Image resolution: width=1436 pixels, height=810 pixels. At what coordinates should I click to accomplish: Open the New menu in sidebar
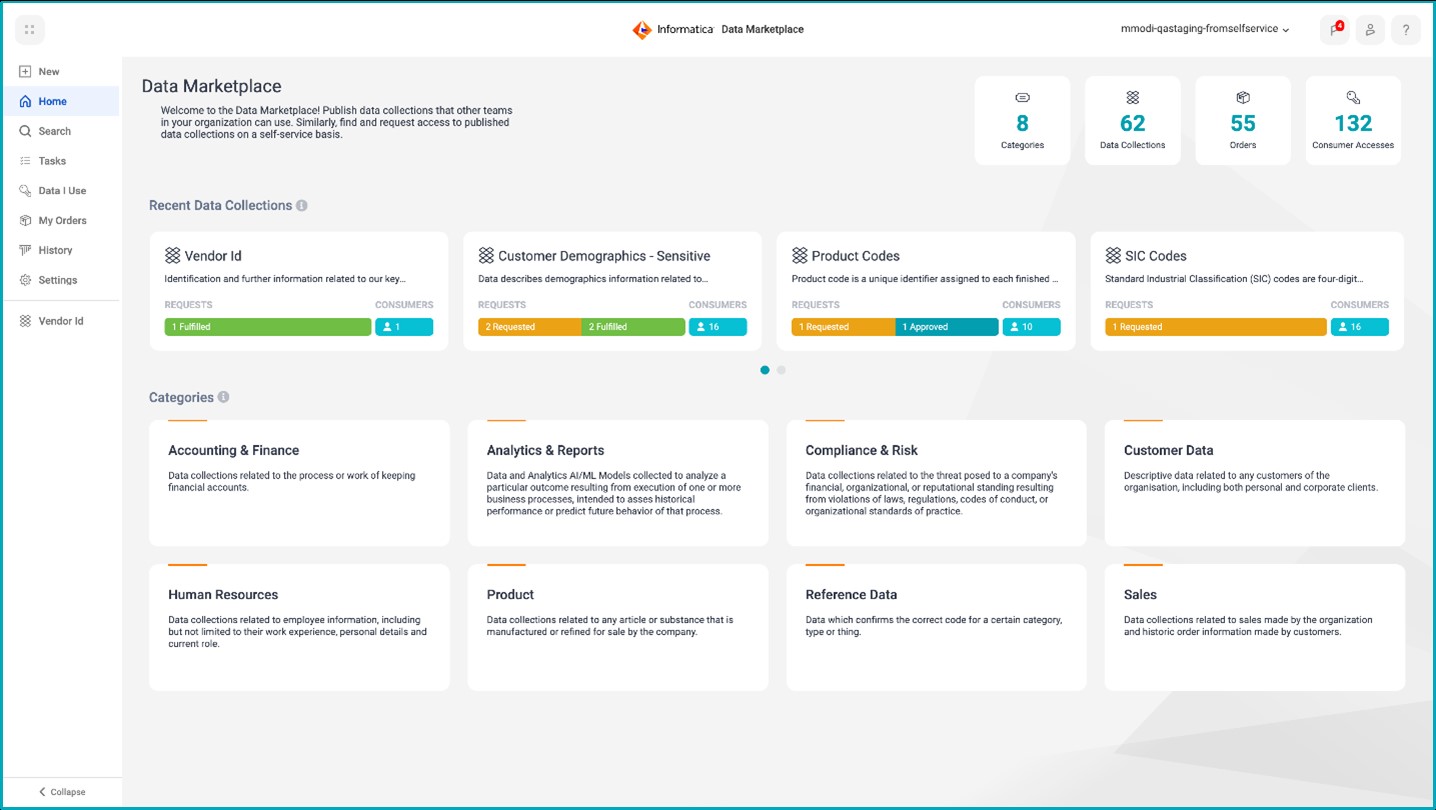(48, 72)
